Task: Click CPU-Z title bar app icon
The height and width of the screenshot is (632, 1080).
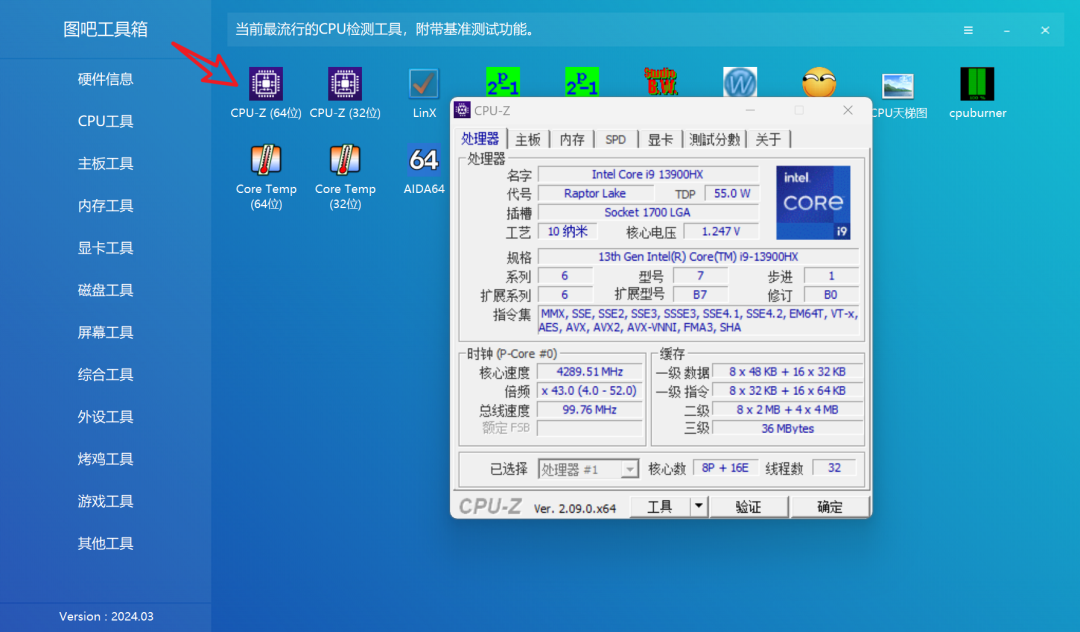Action: point(462,110)
